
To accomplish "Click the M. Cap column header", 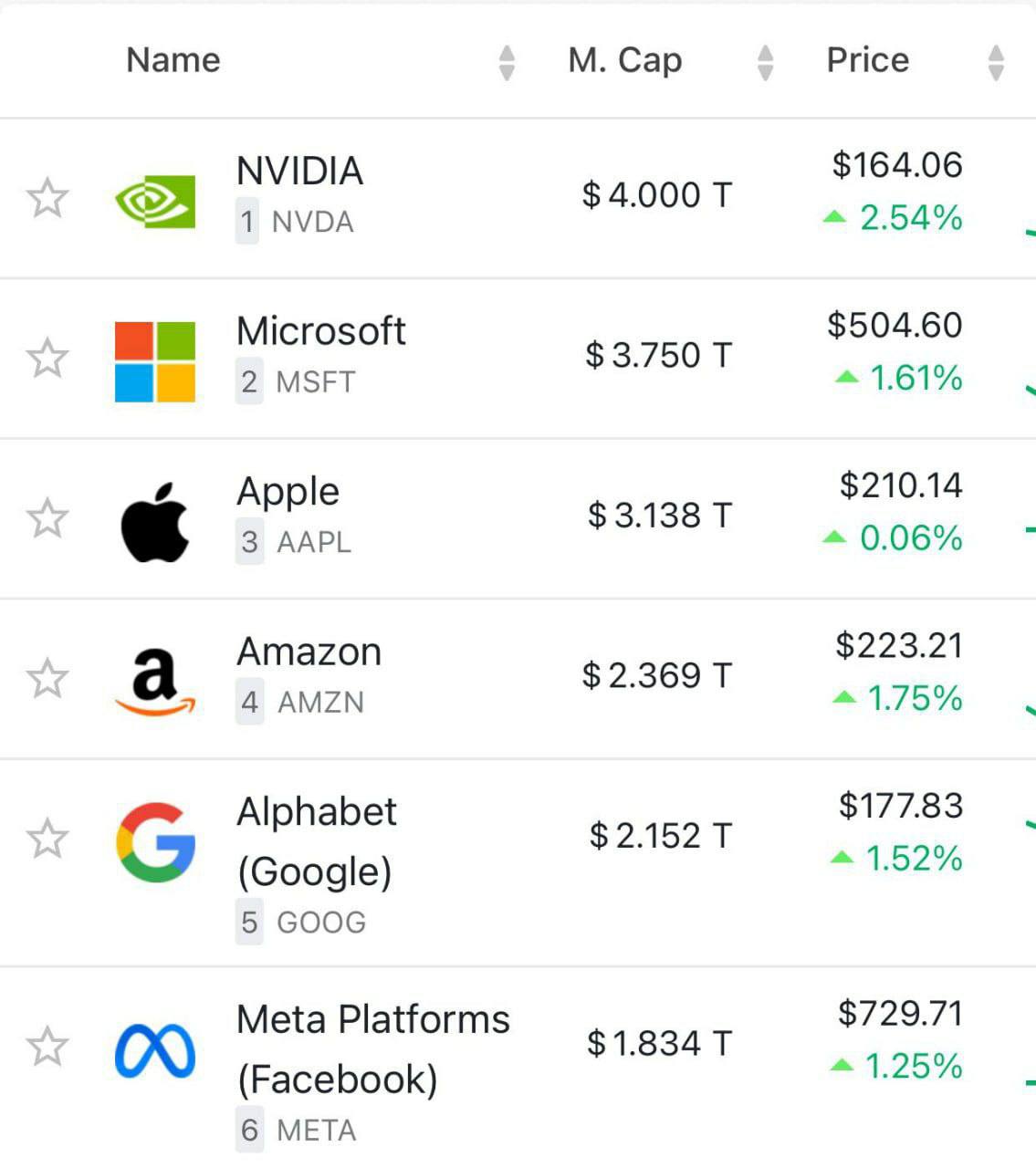I will coord(624,60).
